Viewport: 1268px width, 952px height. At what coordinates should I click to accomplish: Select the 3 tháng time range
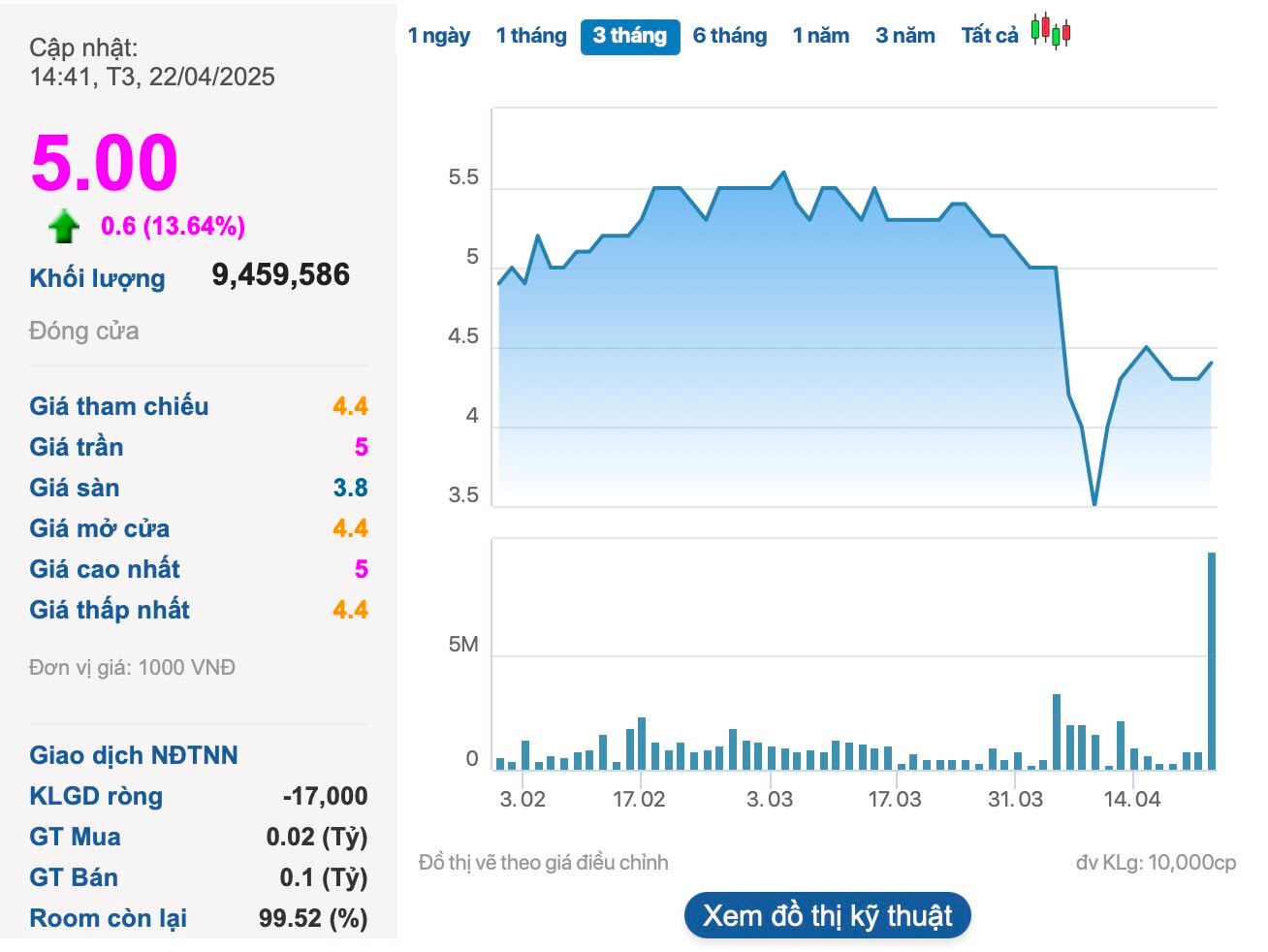pyautogui.click(x=630, y=37)
